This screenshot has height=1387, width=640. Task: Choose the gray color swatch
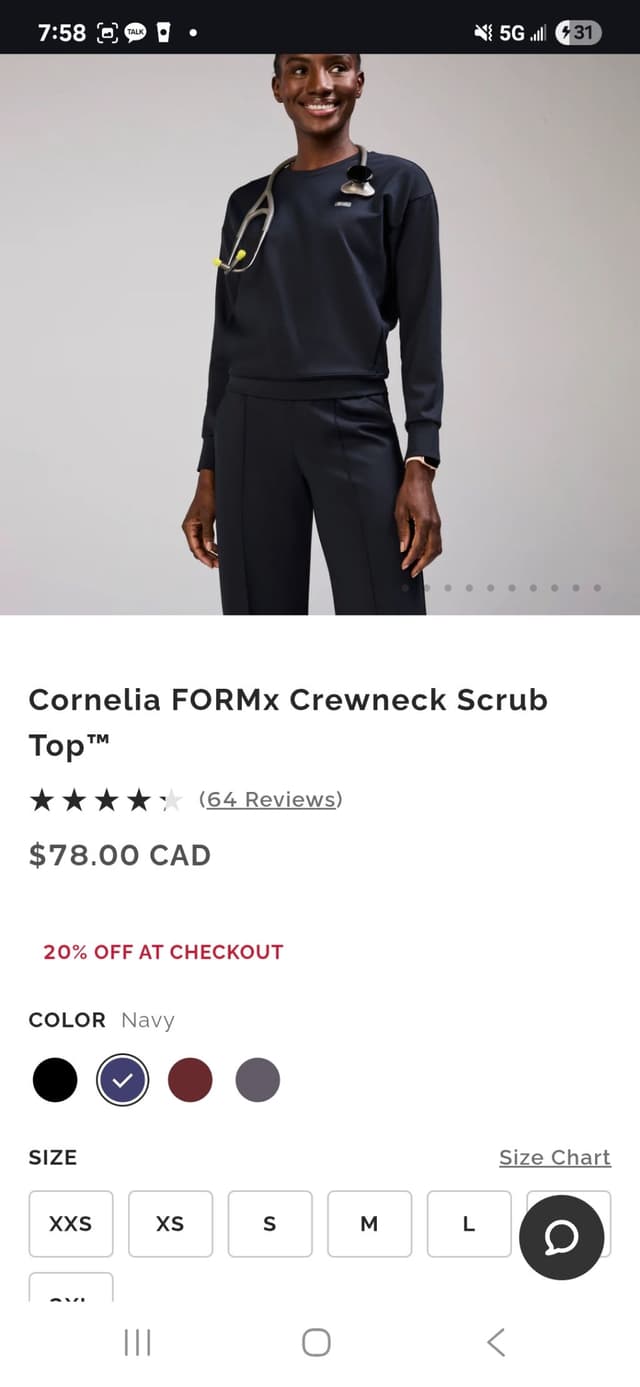tap(258, 1080)
